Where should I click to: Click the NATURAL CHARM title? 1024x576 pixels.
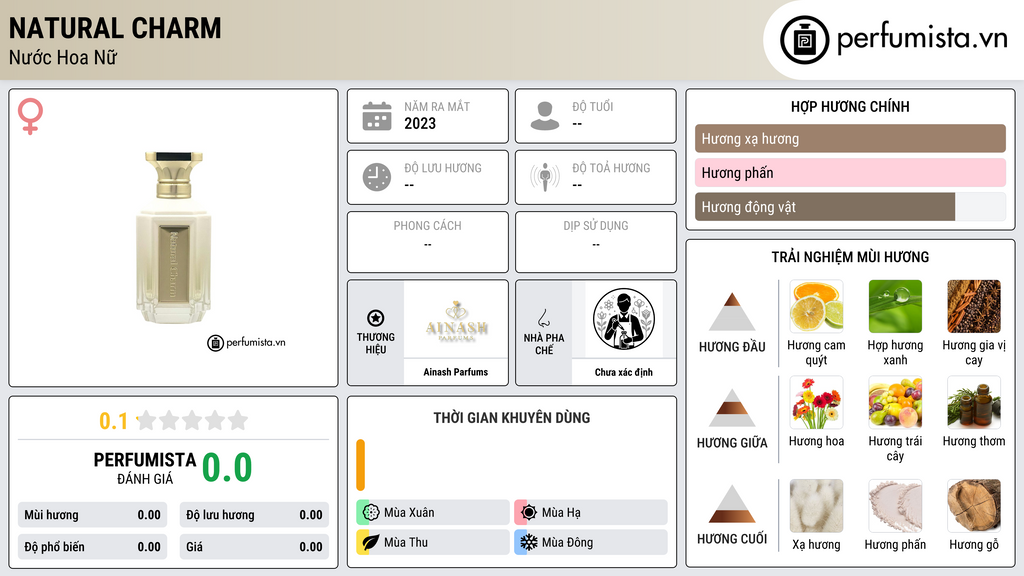click(x=115, y=28)
